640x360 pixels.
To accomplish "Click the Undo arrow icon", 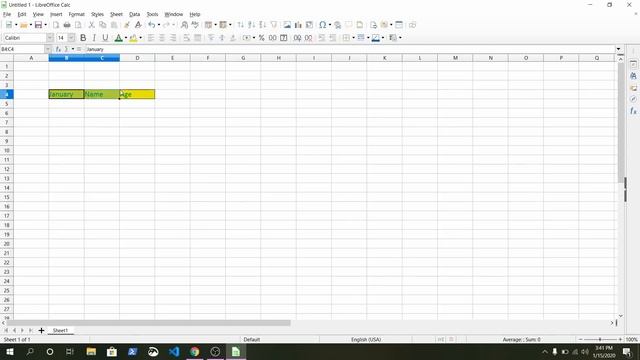I will point(151,25).
